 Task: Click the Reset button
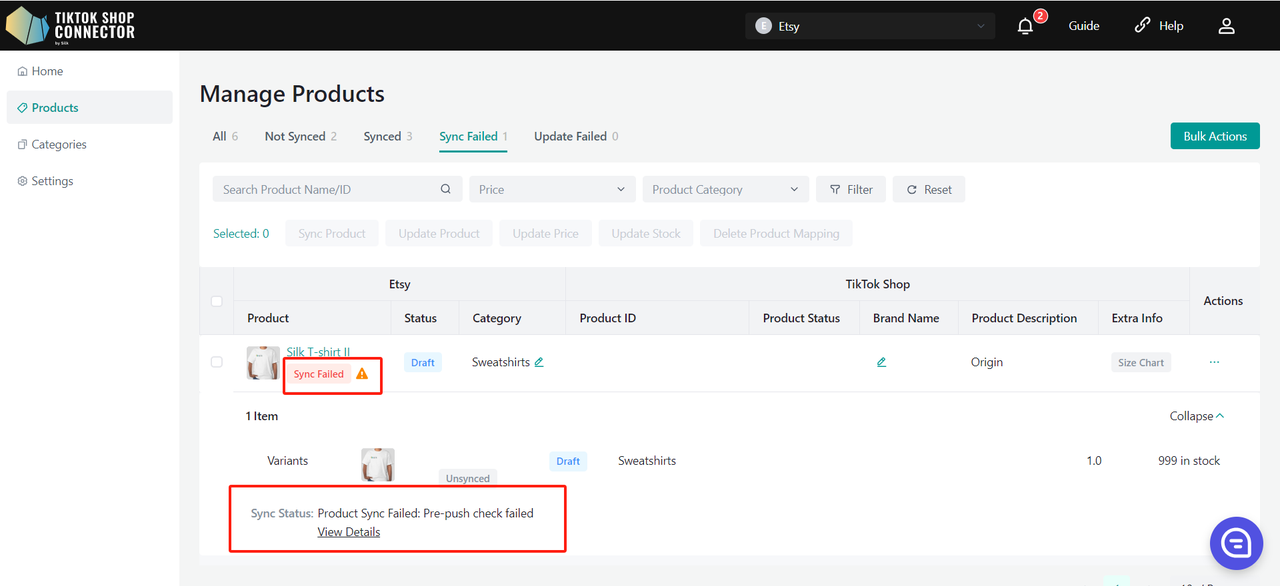click(929, 189)
